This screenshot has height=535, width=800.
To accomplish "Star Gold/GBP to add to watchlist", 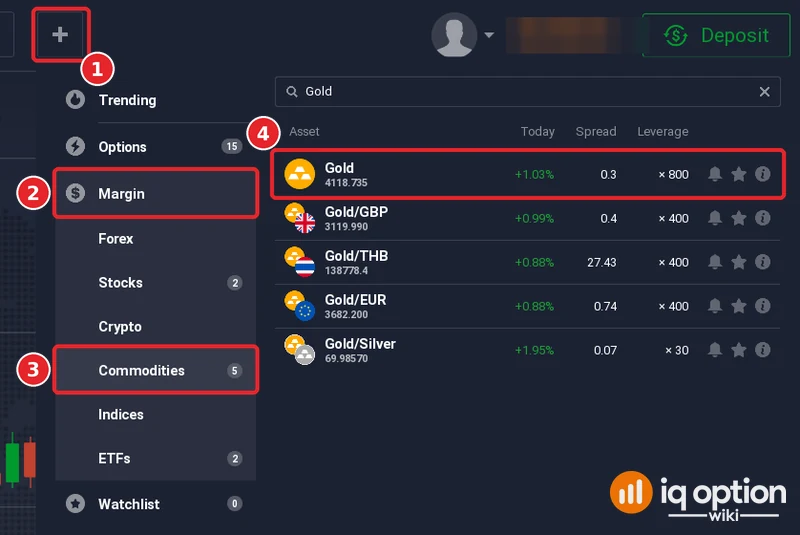I will click(738, 218).
